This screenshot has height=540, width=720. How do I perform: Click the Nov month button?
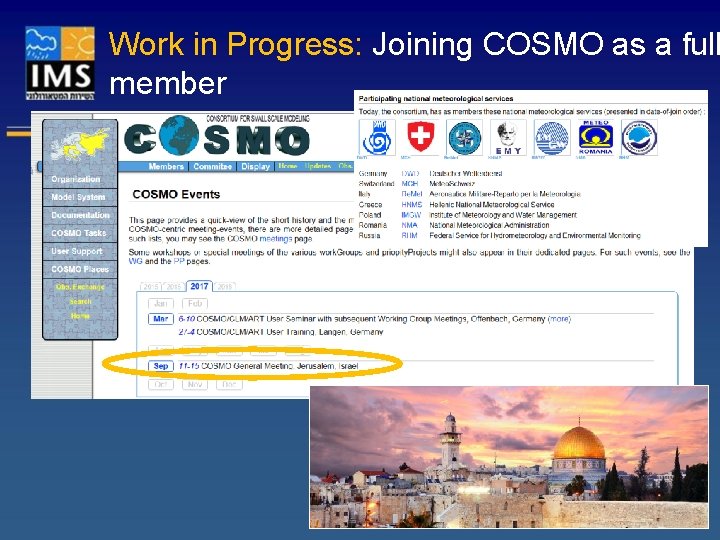coord(195,384)
